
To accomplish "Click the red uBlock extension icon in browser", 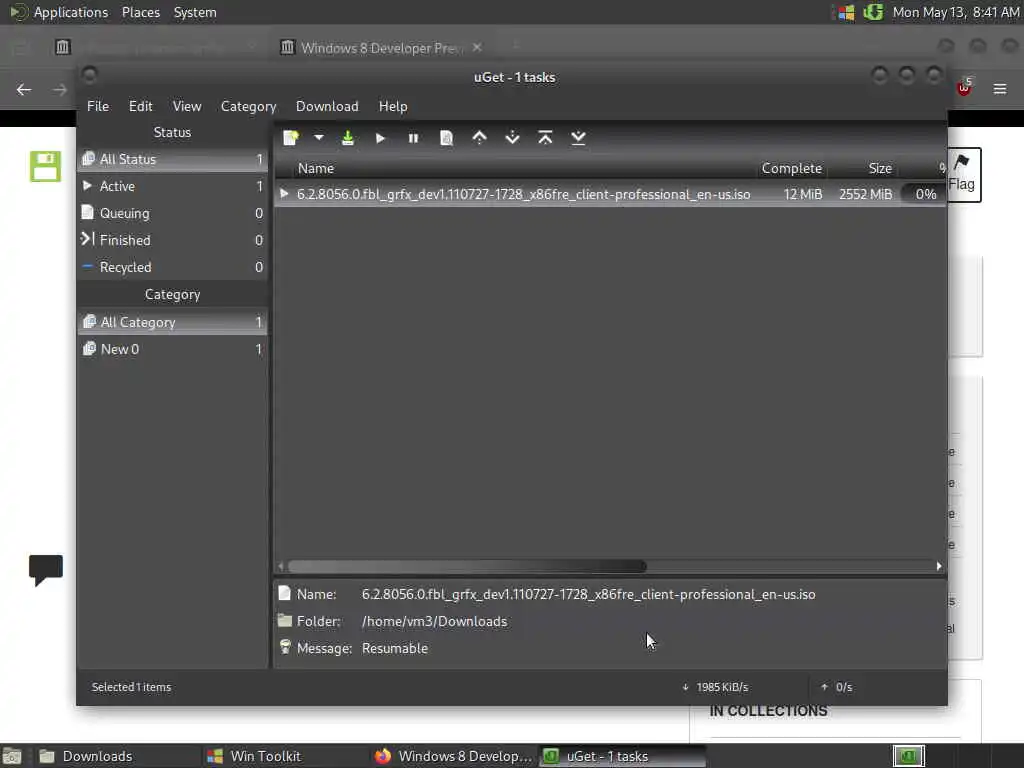I will click(x=964, y=87).
